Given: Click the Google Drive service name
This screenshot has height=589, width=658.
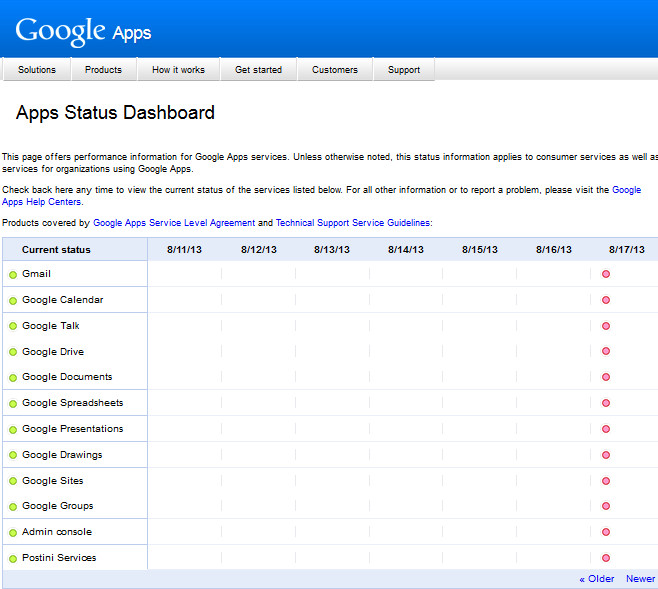Looking at the screenshot, I should coord(53,352).
